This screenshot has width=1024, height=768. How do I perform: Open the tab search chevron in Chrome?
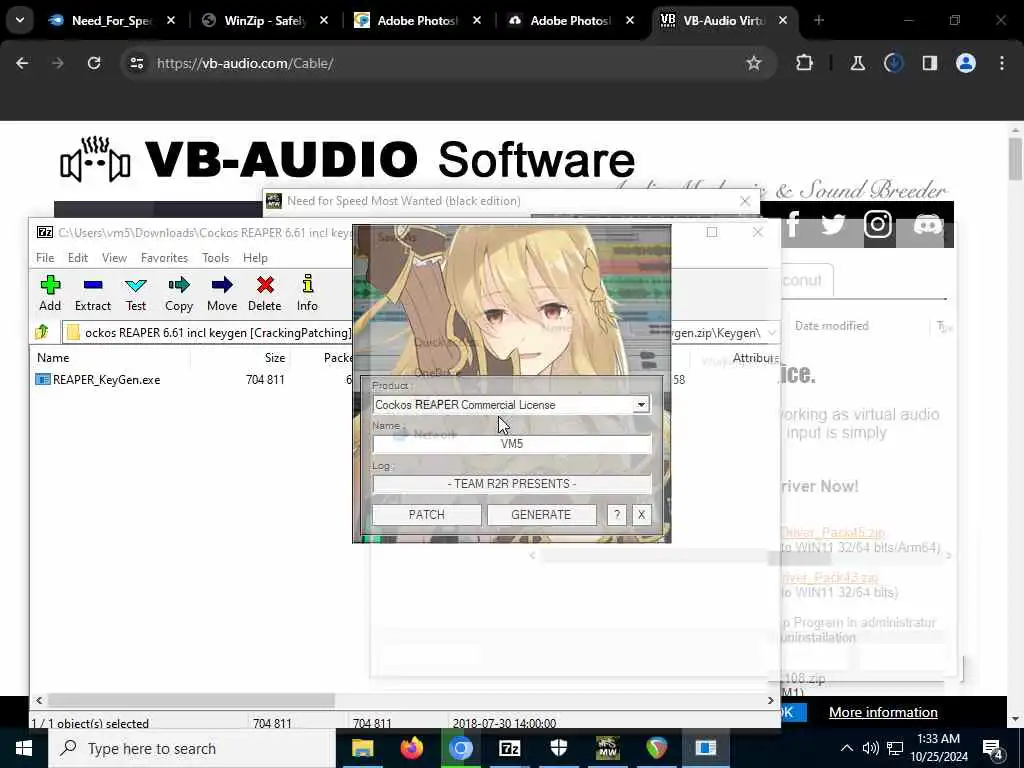click(20, 20)
